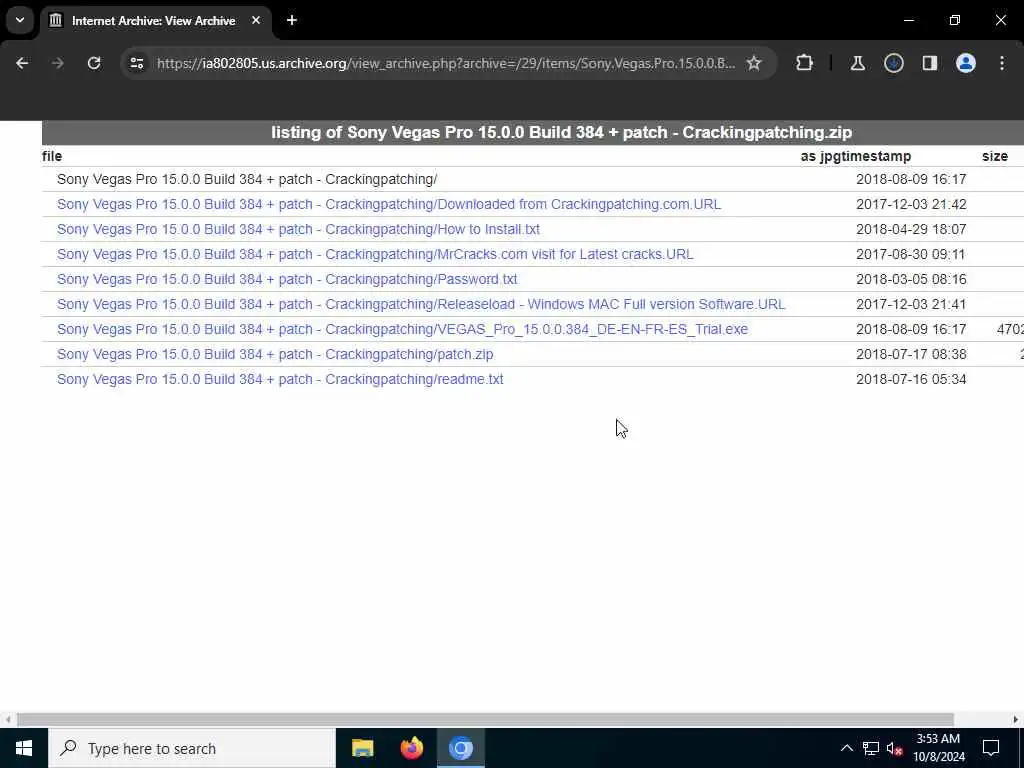Click the horizontal scrollbar thumb

click(485, 720)
